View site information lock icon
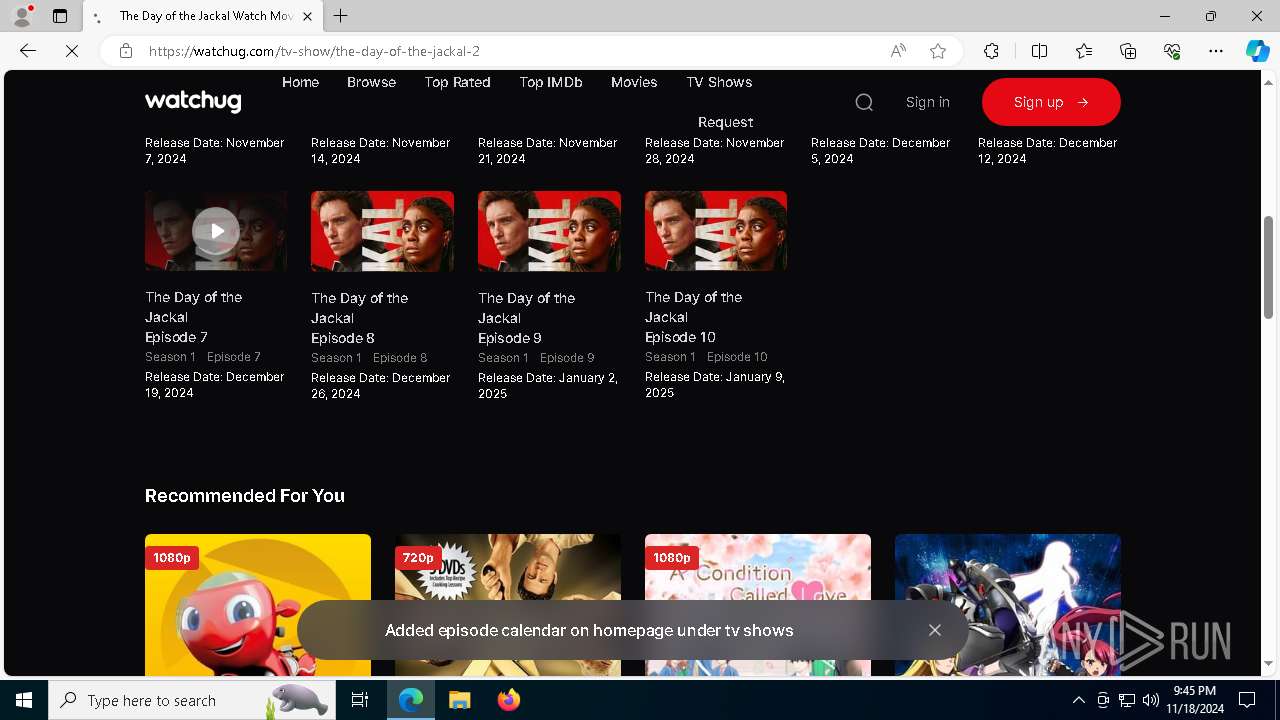The width and height of the screenshot is (1280, 720). pos(126,51)
